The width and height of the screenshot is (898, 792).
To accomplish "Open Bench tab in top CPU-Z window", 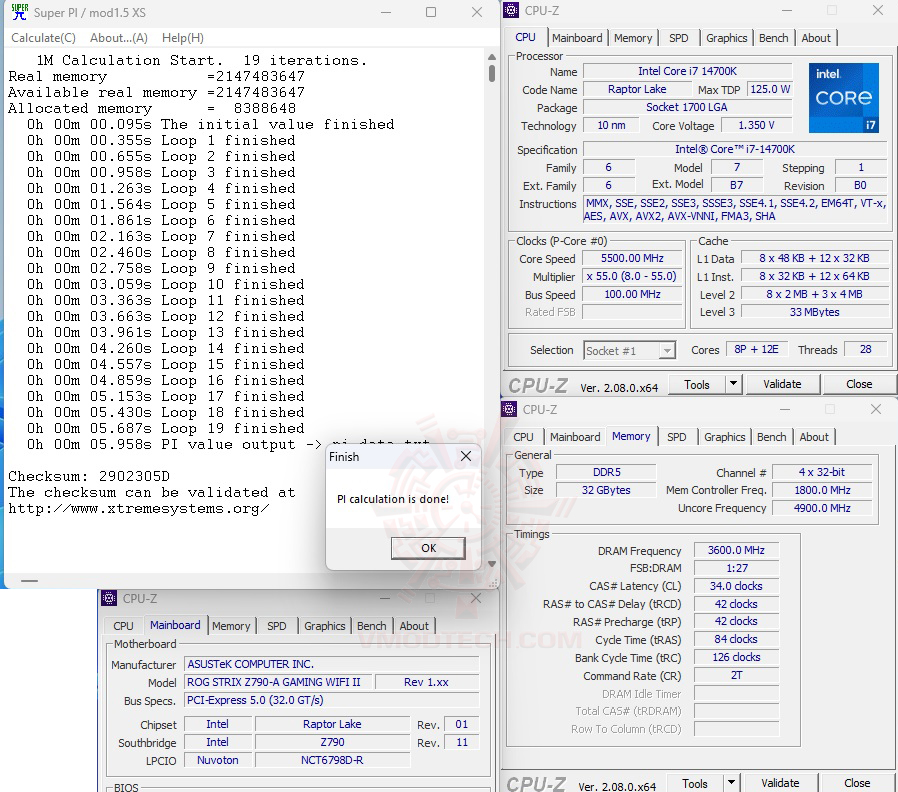I will (773, 38).
